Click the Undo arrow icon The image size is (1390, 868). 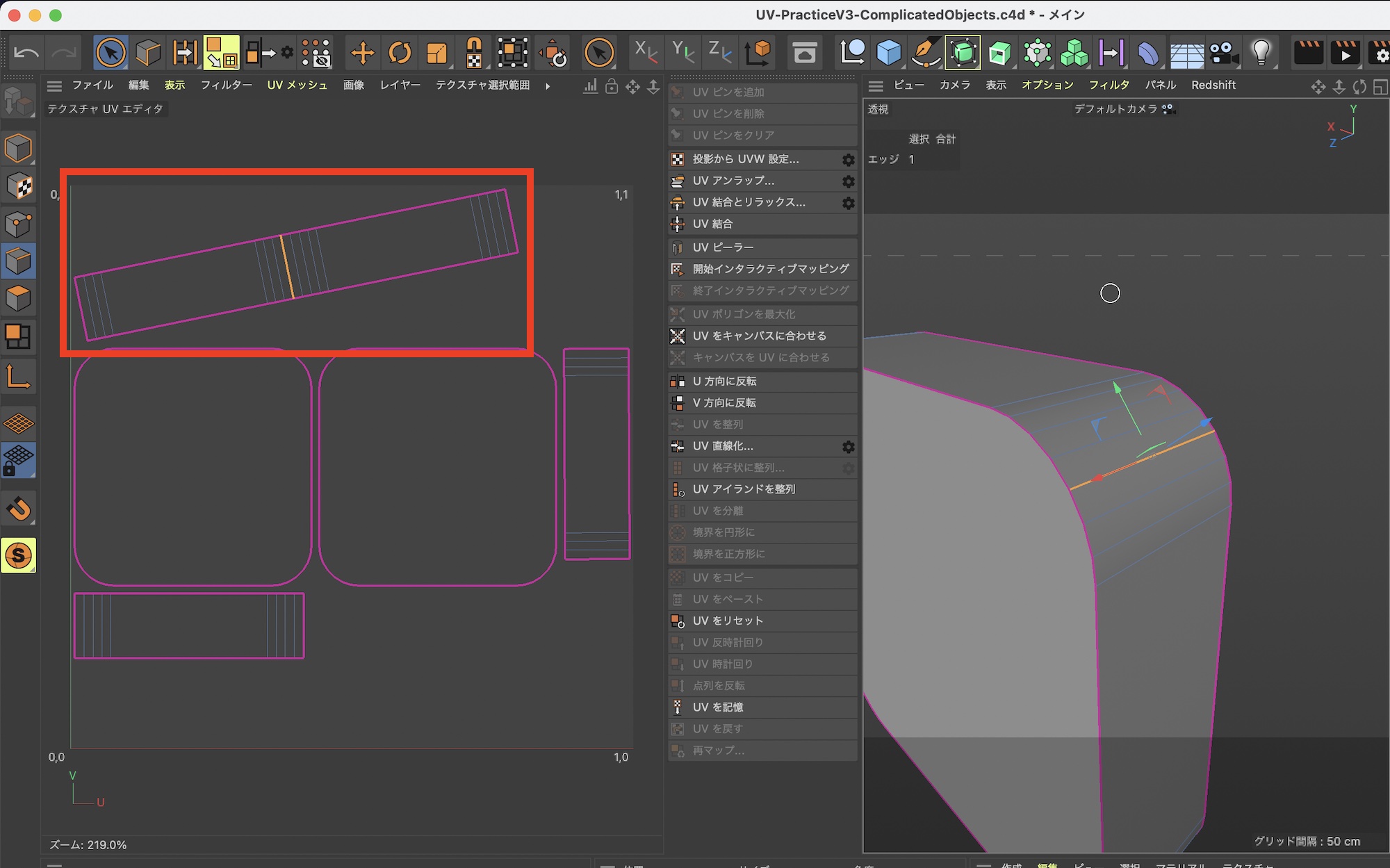coord(26,53)
